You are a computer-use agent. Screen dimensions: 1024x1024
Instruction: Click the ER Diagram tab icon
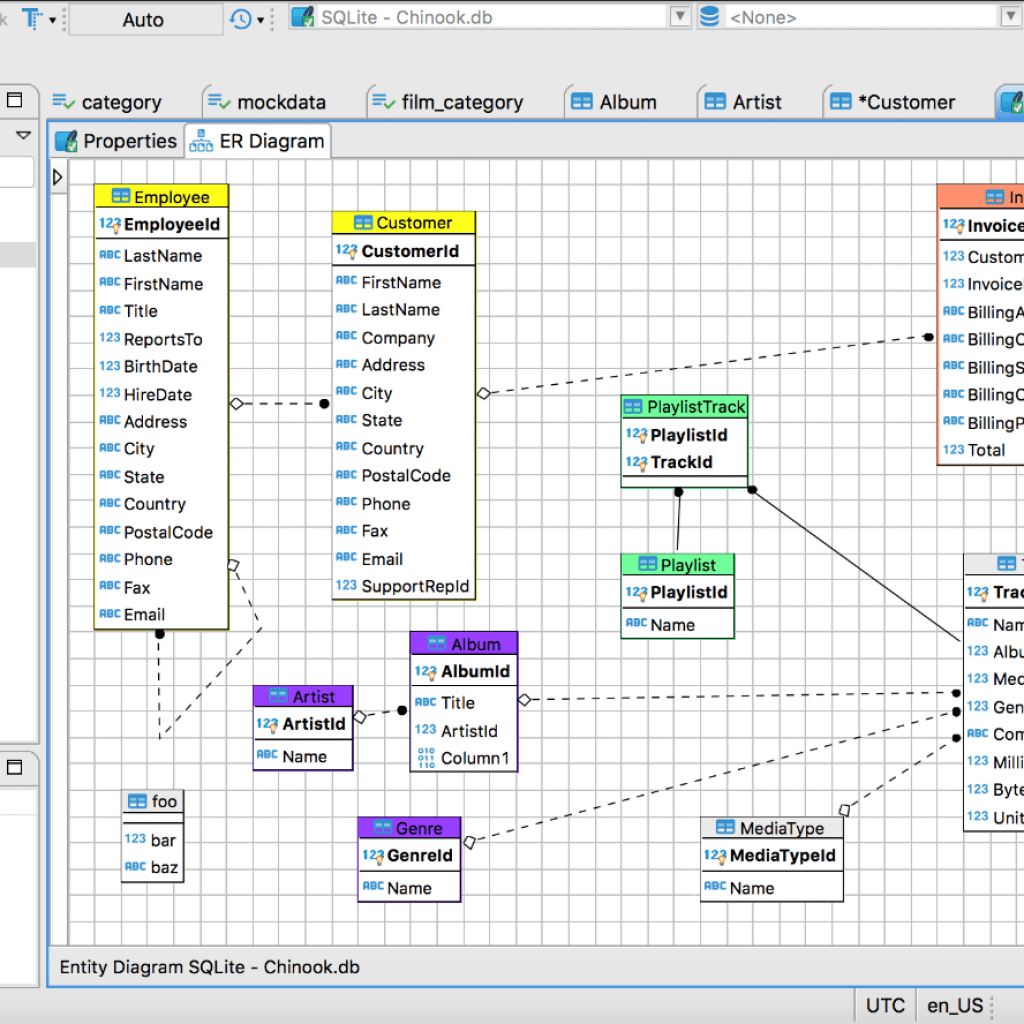pos(200,140)
